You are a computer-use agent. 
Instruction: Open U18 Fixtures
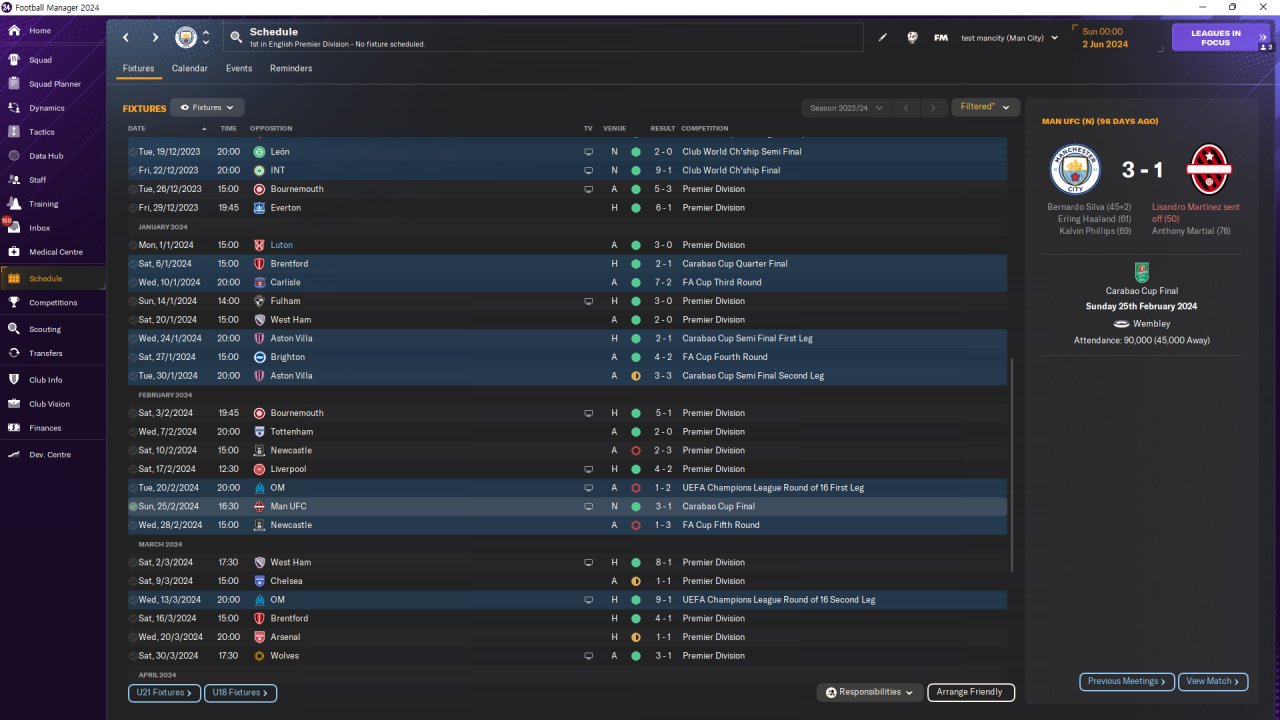click(240, 692)
